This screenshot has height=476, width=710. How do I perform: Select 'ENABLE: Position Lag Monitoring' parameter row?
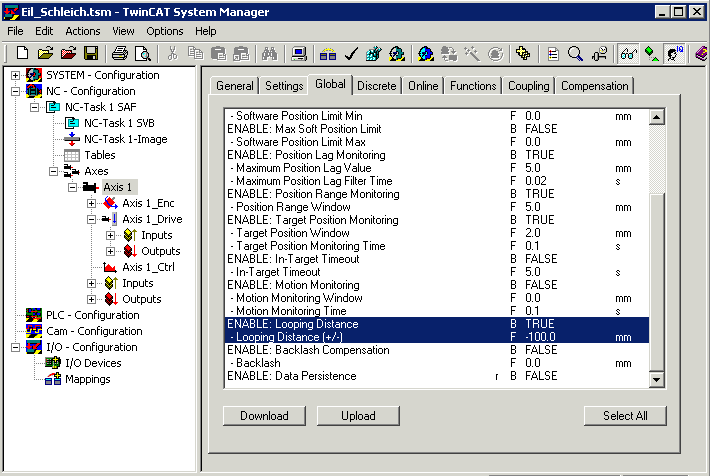pyautogui.click(x=437, y=155)
